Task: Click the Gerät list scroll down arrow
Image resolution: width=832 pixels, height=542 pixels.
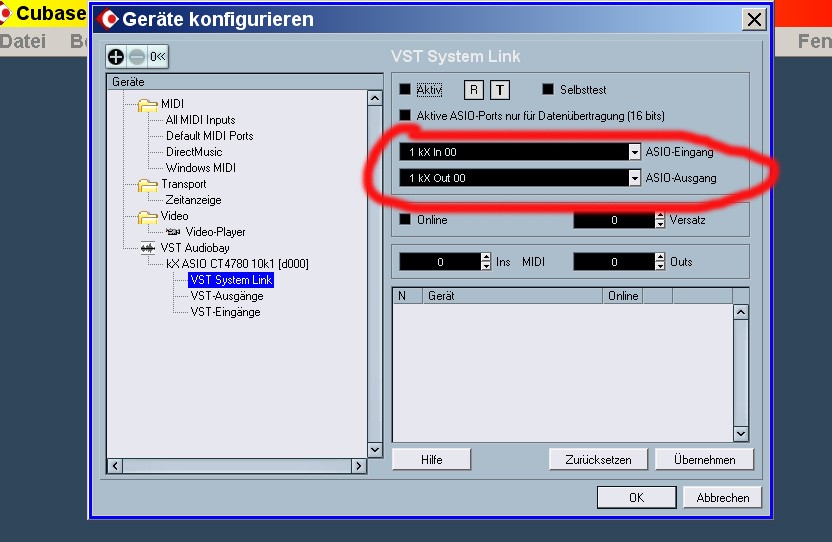Action: pos(741,434)
